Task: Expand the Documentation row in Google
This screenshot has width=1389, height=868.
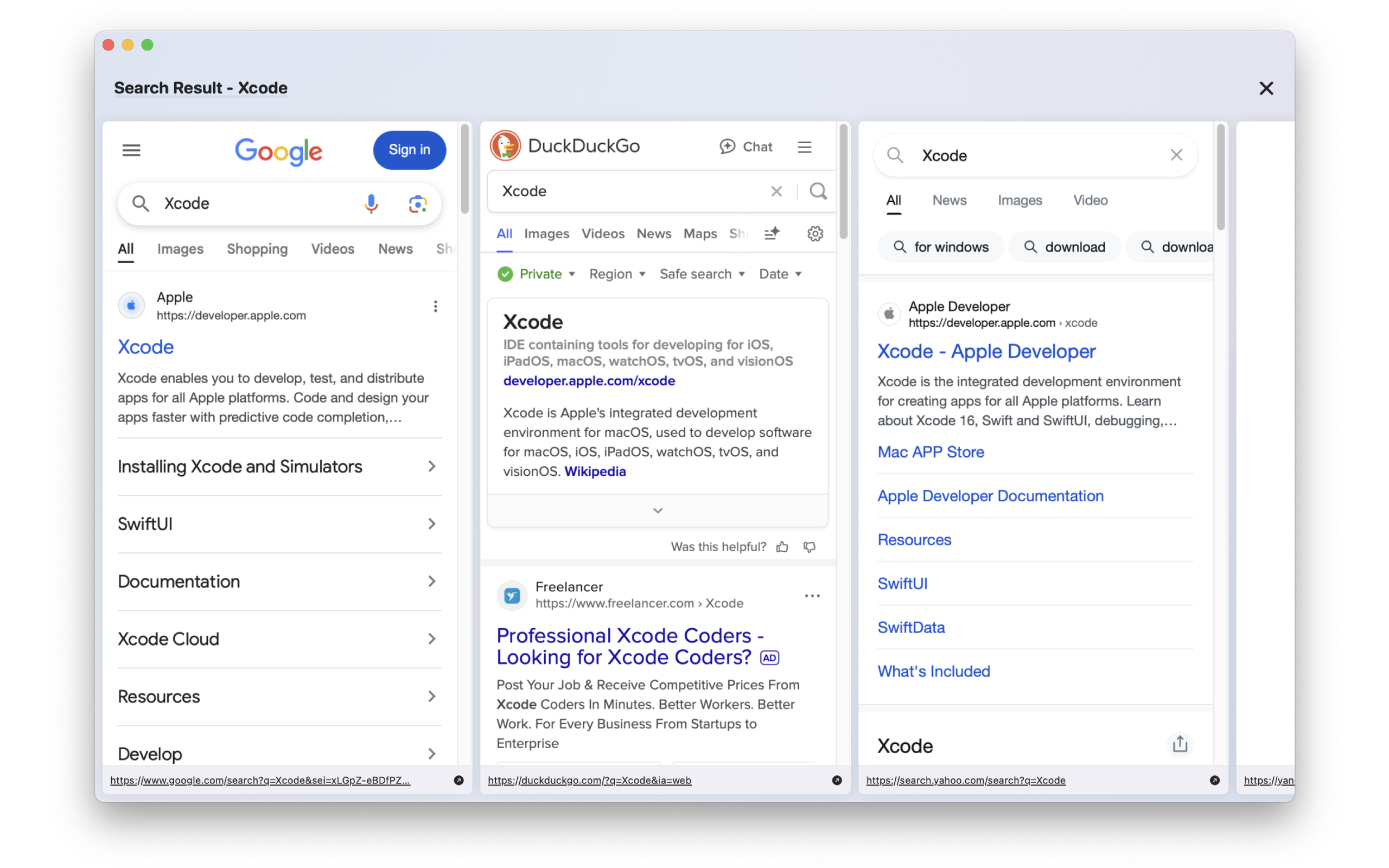Action: [x=279, y=582]
